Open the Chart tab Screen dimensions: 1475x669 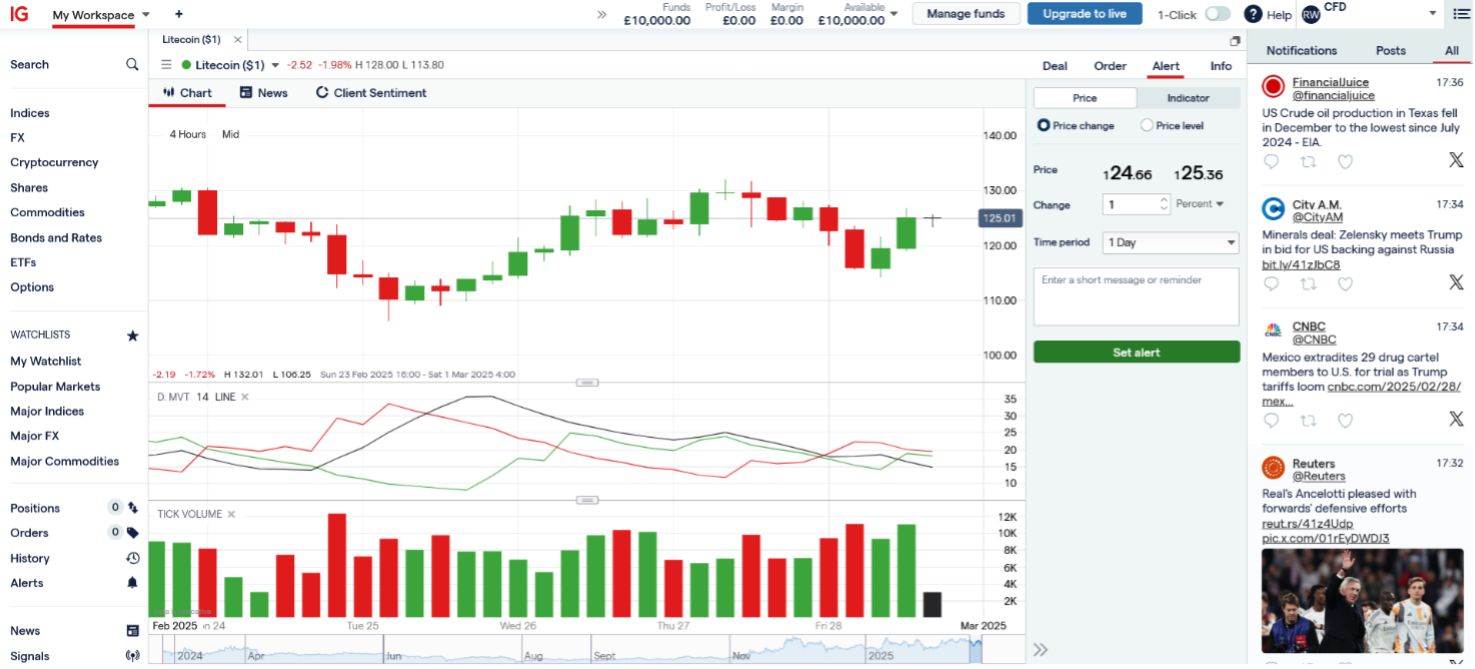pyautogui.click(x=187, y=93)
